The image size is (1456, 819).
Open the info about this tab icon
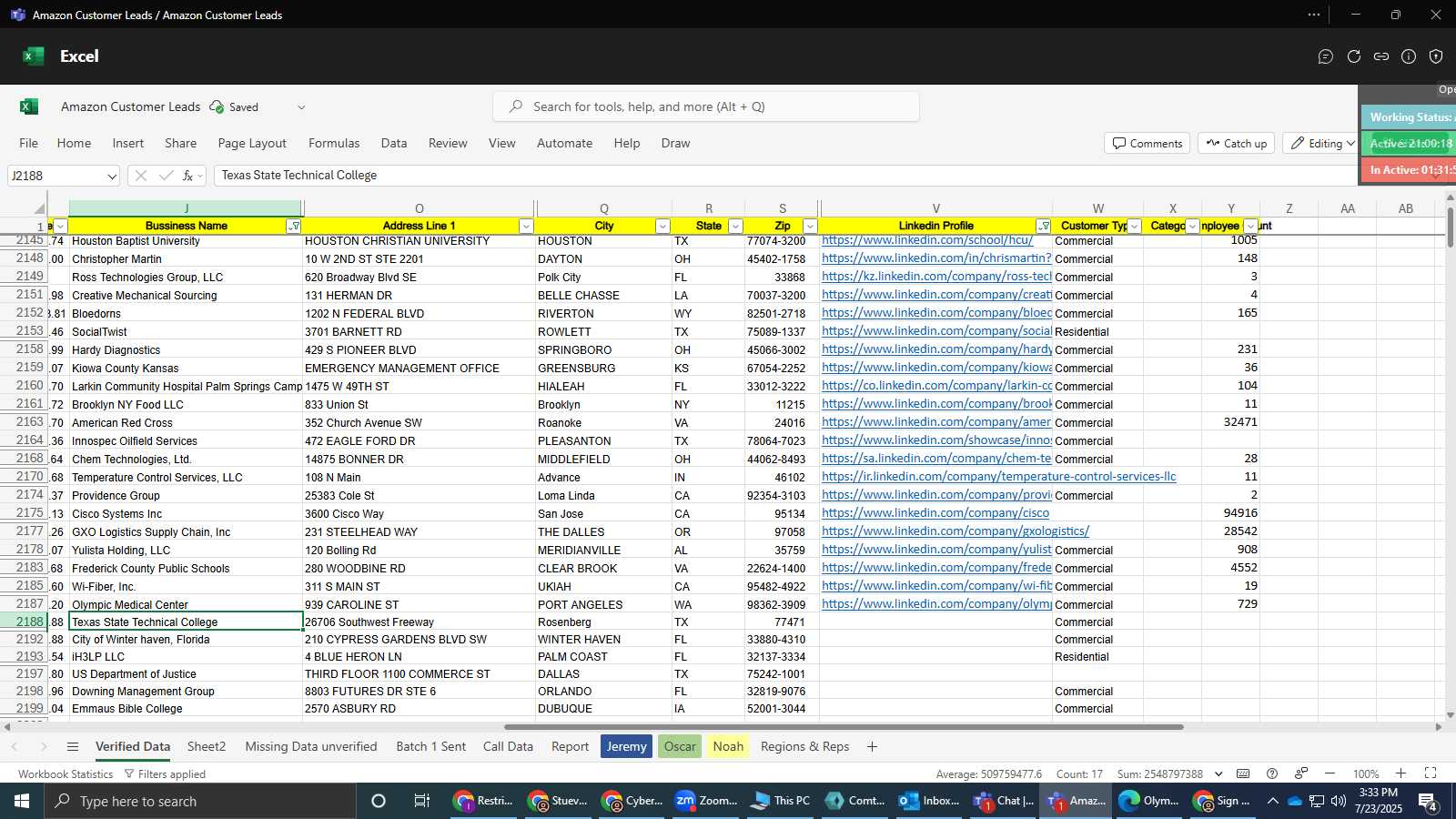1409,56
